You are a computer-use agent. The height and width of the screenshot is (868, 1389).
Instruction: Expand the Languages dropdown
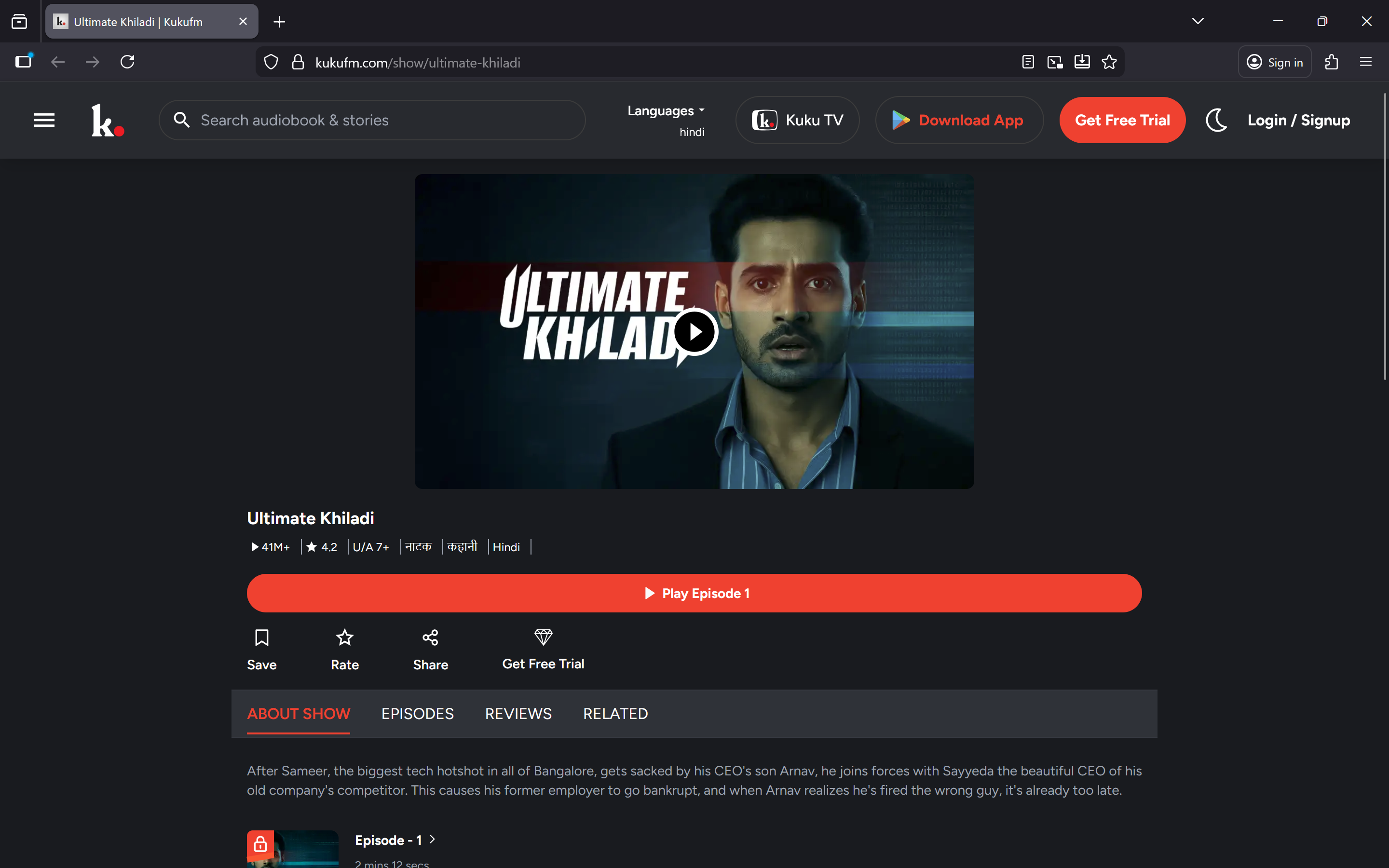click(x=666, y=110)
